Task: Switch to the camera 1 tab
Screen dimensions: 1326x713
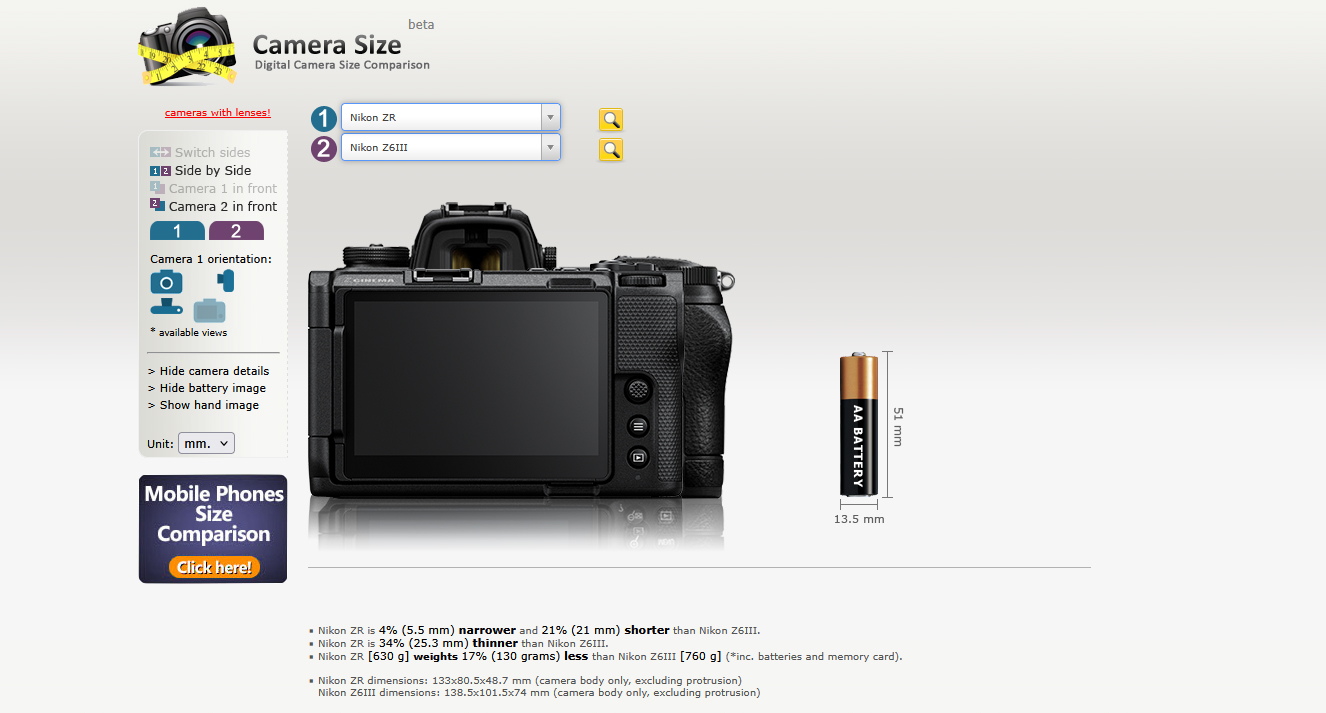Action: coord(177,231)
